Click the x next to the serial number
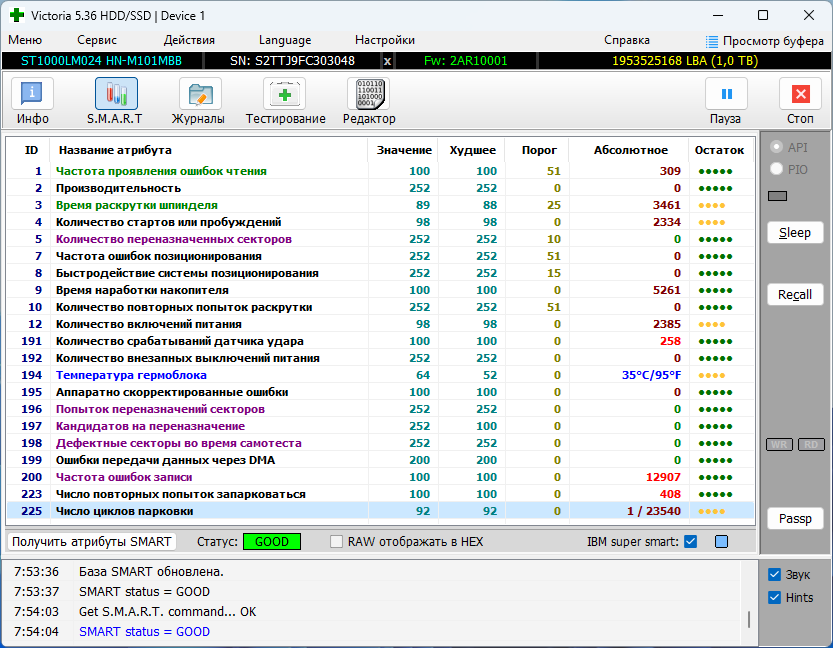833x648 pixels. point(388,61)
